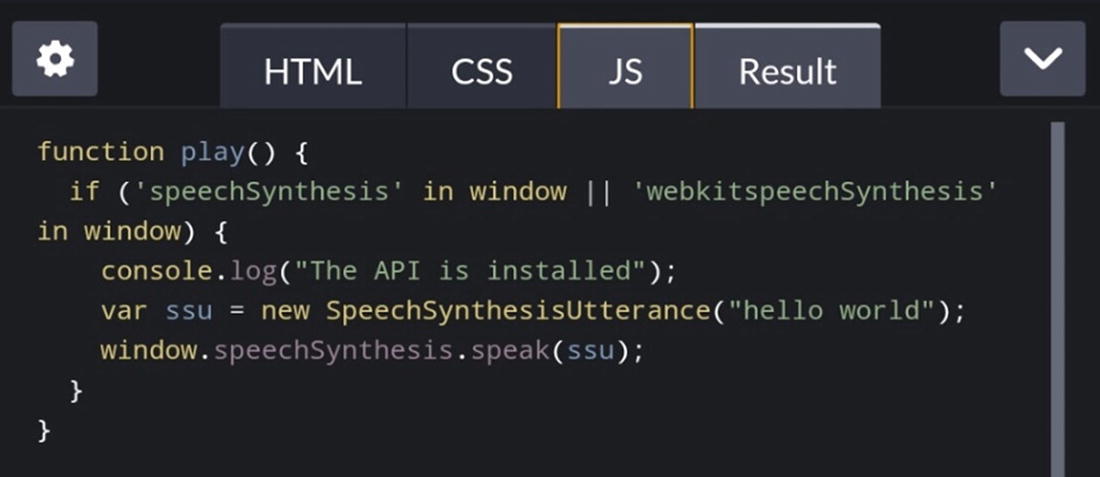Click the ssu argument inside speak()
The image size is (1100, 477).
pos(589,351)
